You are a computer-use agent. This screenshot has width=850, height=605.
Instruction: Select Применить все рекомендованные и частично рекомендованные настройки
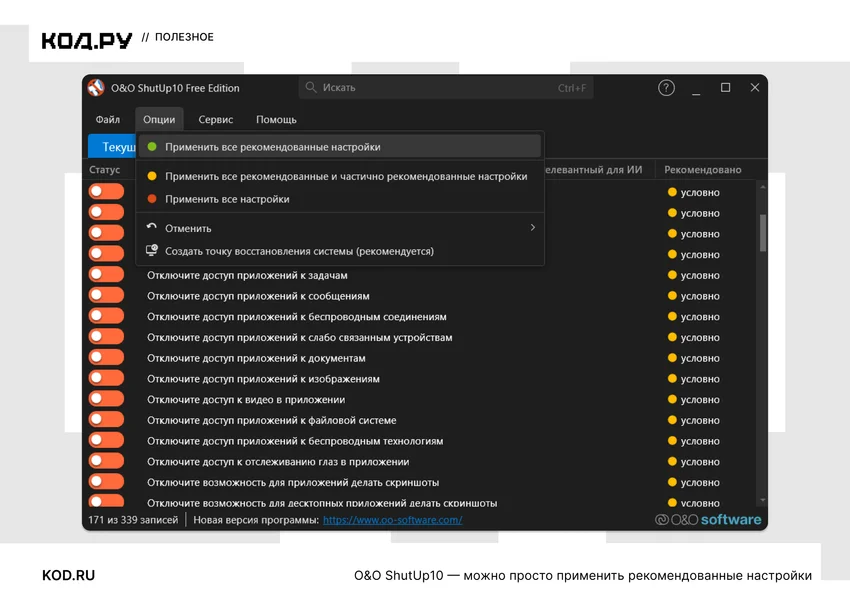(340, 176)
